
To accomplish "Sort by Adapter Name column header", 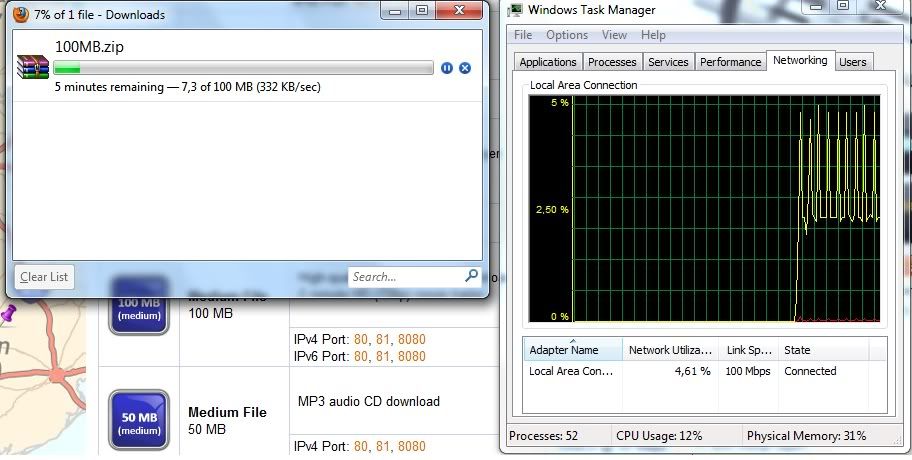I will point(572,350).
